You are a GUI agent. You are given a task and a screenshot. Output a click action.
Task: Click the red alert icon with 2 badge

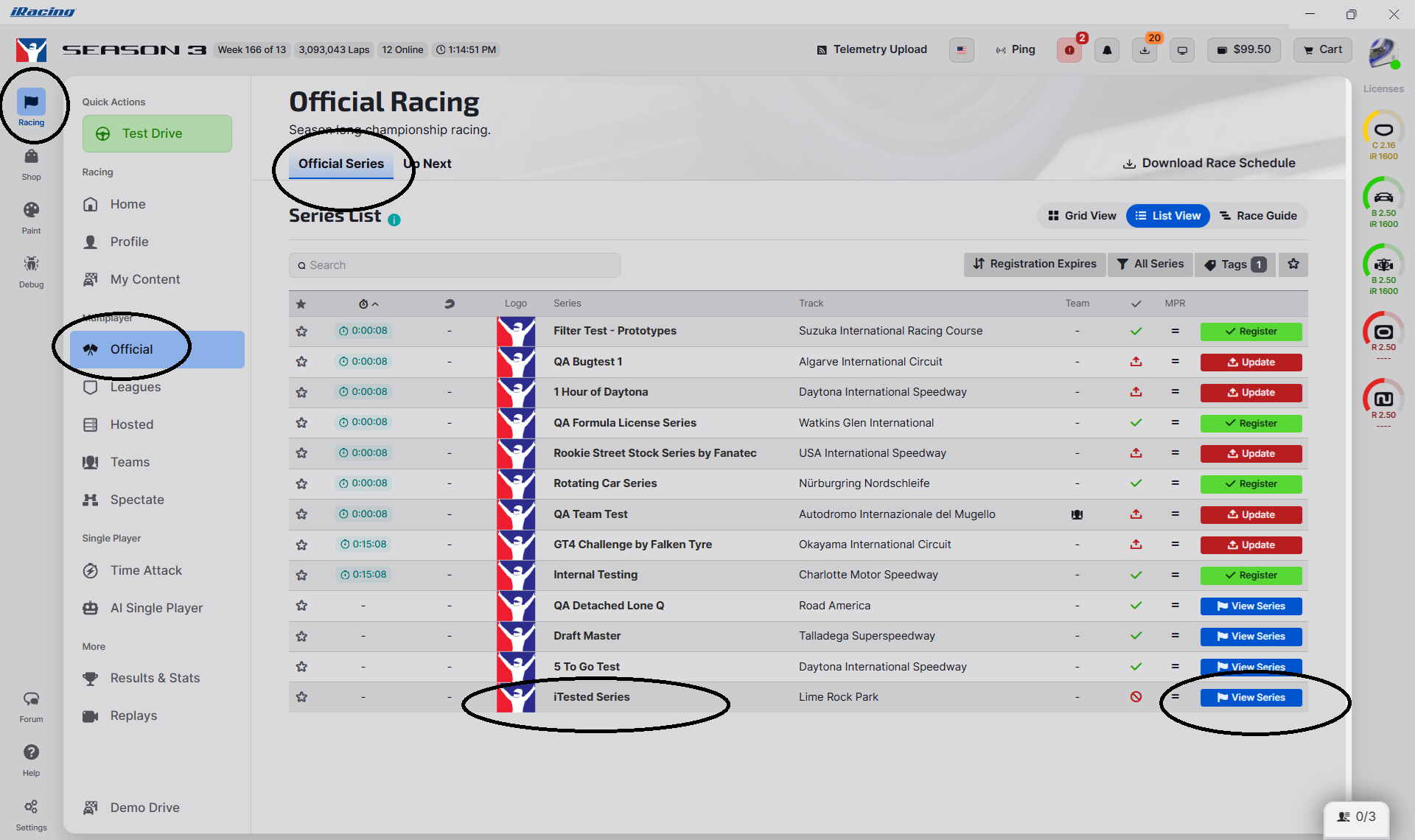pos(1069,50)
